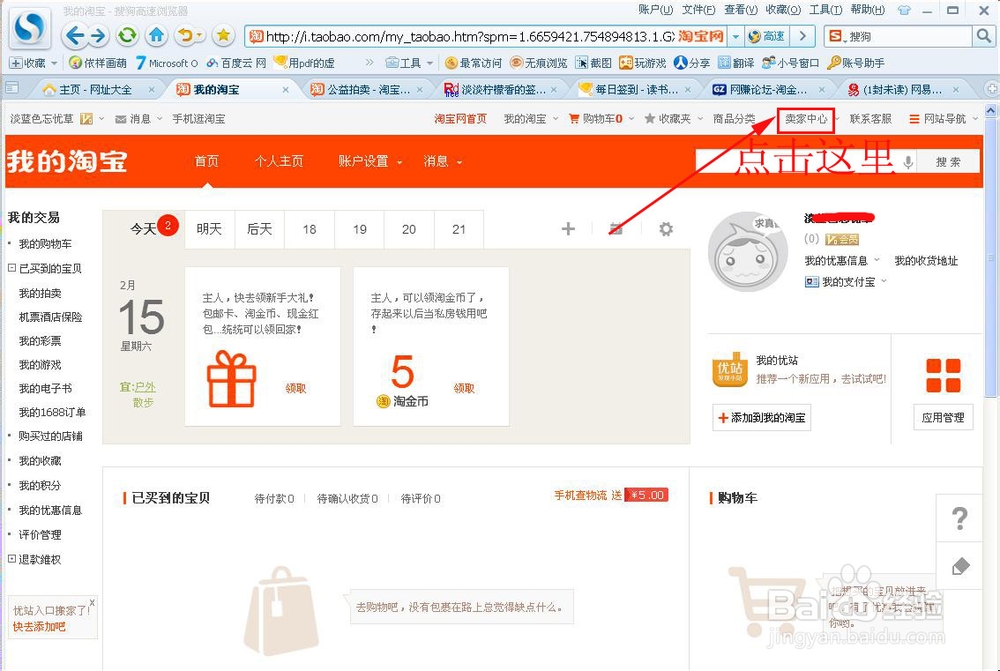Open 工具(T) browser menu
Viewport: 1000px width, 671px height.
click(825, 10)
